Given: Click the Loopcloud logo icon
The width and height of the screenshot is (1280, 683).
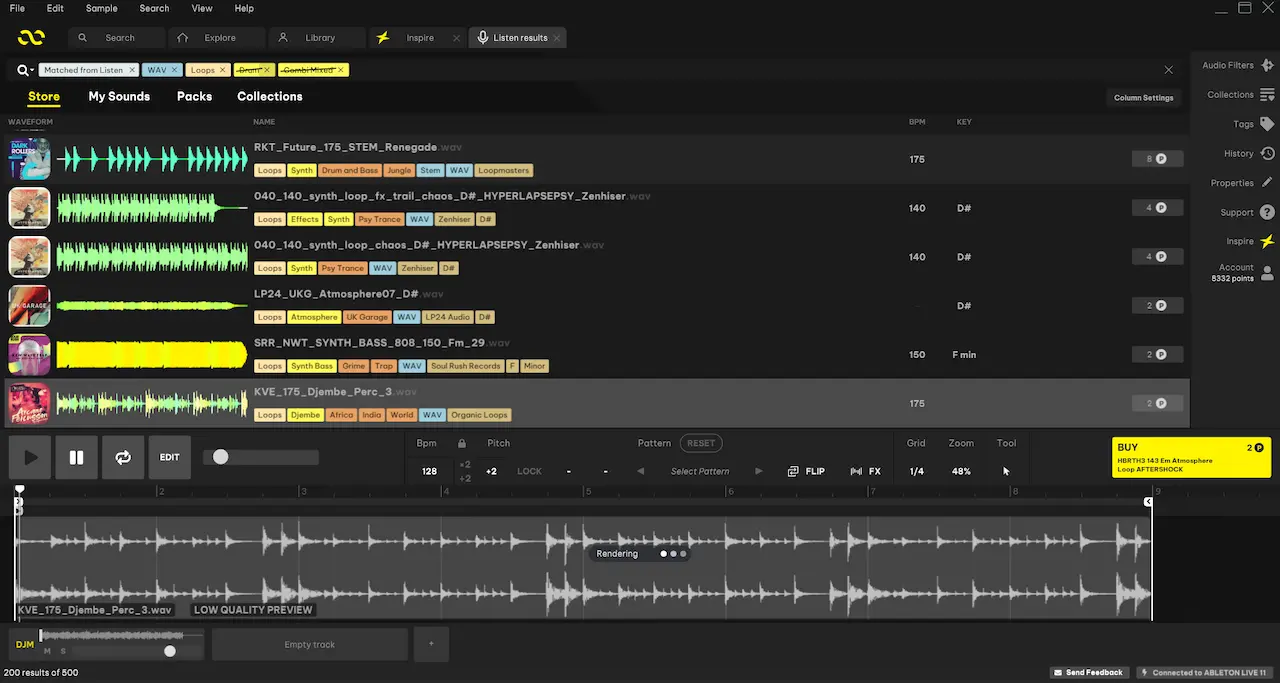Looking at the screenshot, I should click(31, 38).
